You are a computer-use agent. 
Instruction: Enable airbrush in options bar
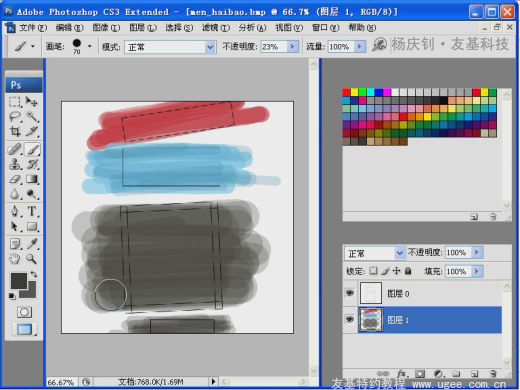(x=380, y=44)
